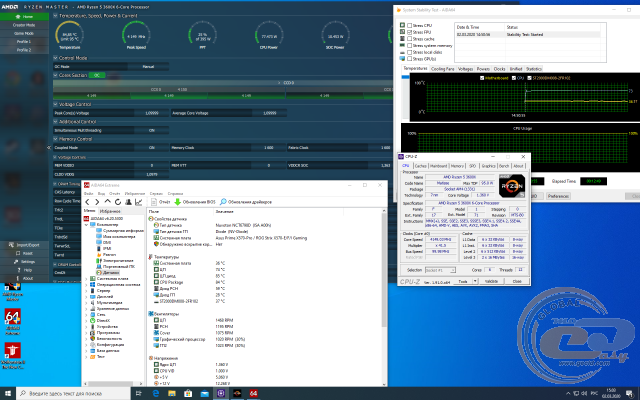Collapse the Cores Section in Ryzen Master
Image resolution: width=640 pixels, height=400 pixels.
[56, 75]
